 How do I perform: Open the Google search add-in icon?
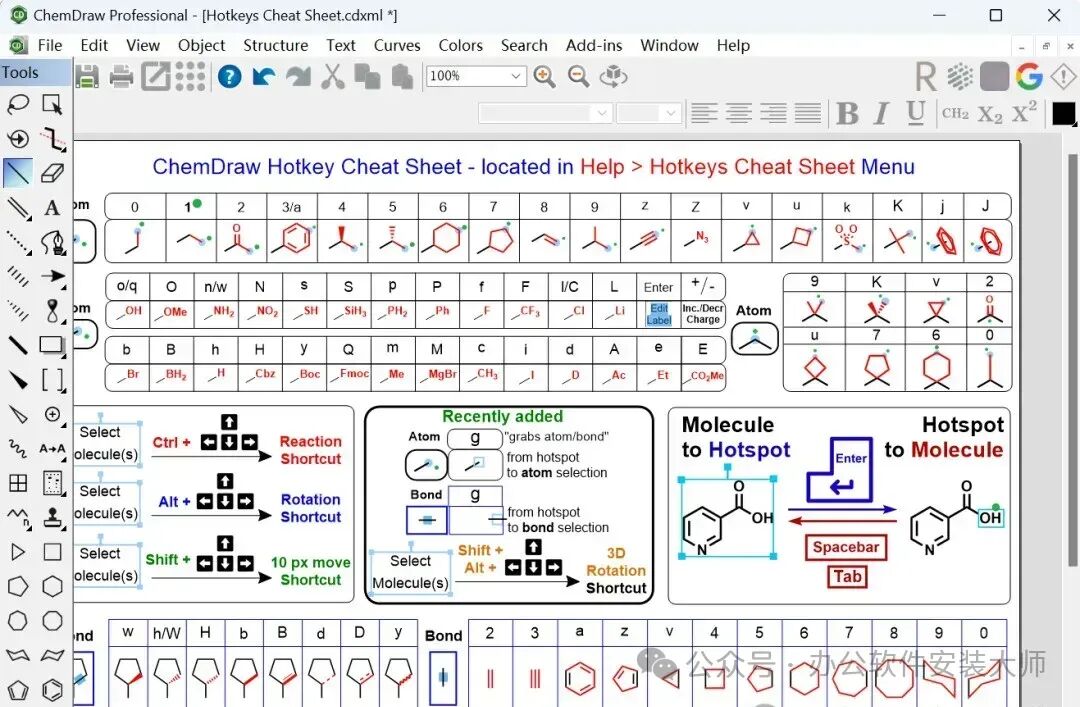[1029, 76]
